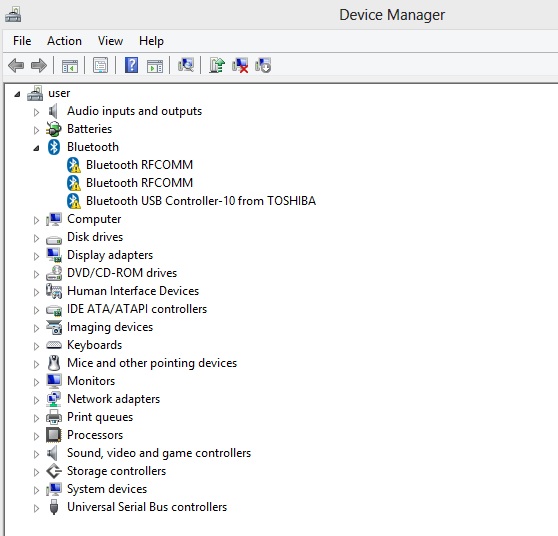Viewport: 558px width, 536px height.
Task: Expand IDE ATA/ATAPI controllers arrow
Action: (36, 310)
